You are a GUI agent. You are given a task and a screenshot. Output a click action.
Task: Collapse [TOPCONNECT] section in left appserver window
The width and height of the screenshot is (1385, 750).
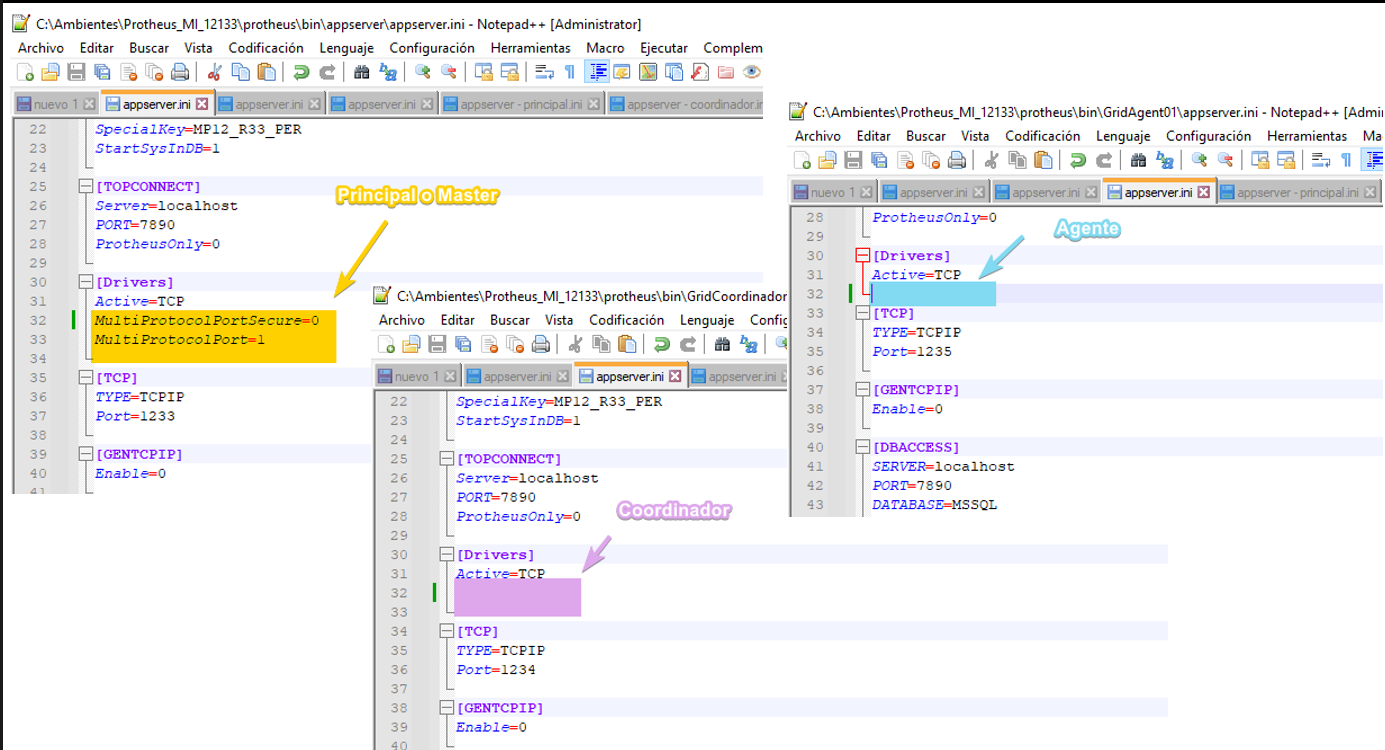pos(84,187)
